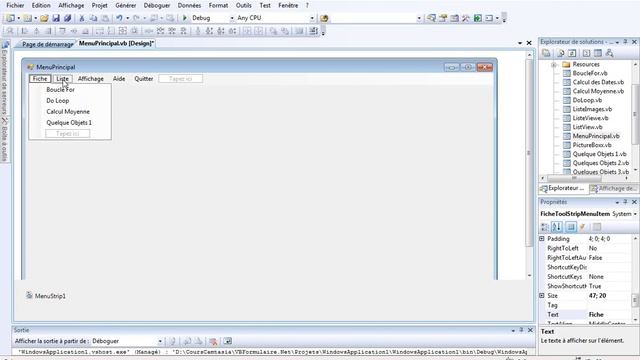Click the Alphabetical sort icon in Properties

coord(557,227)
